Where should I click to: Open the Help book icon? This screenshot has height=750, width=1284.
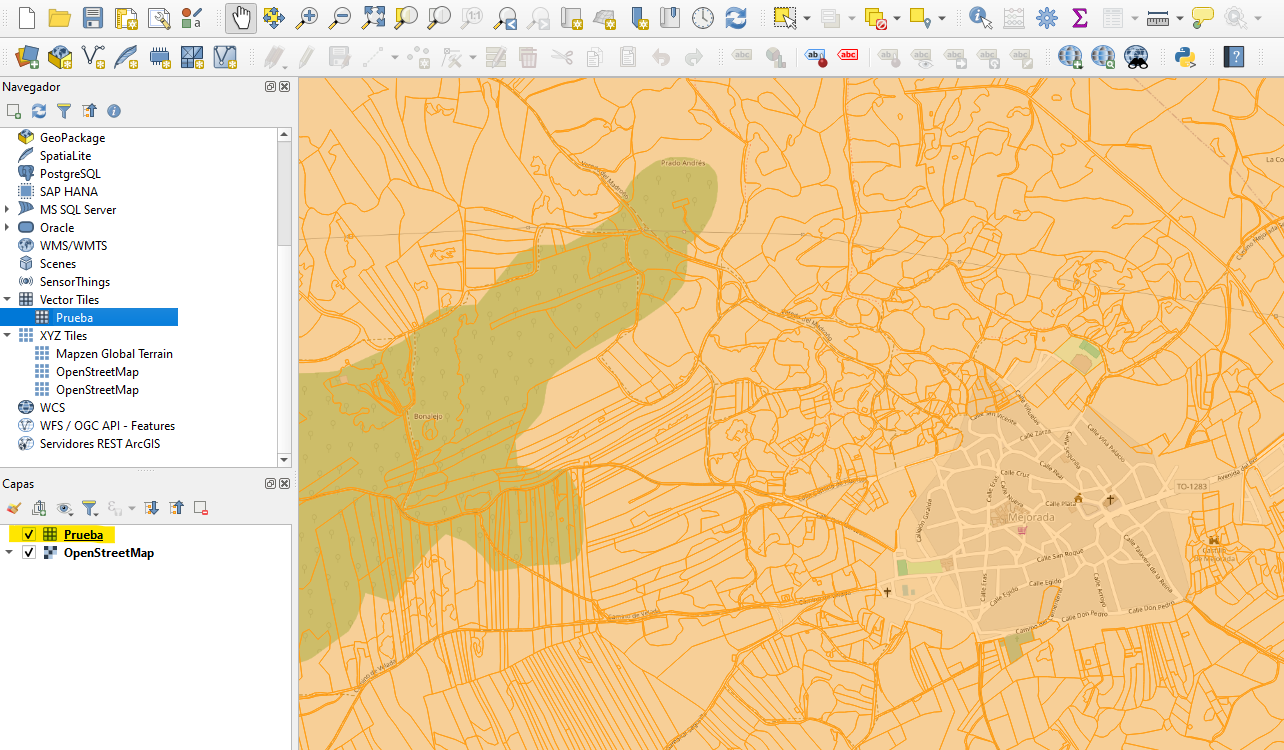tap(1235, 57)
